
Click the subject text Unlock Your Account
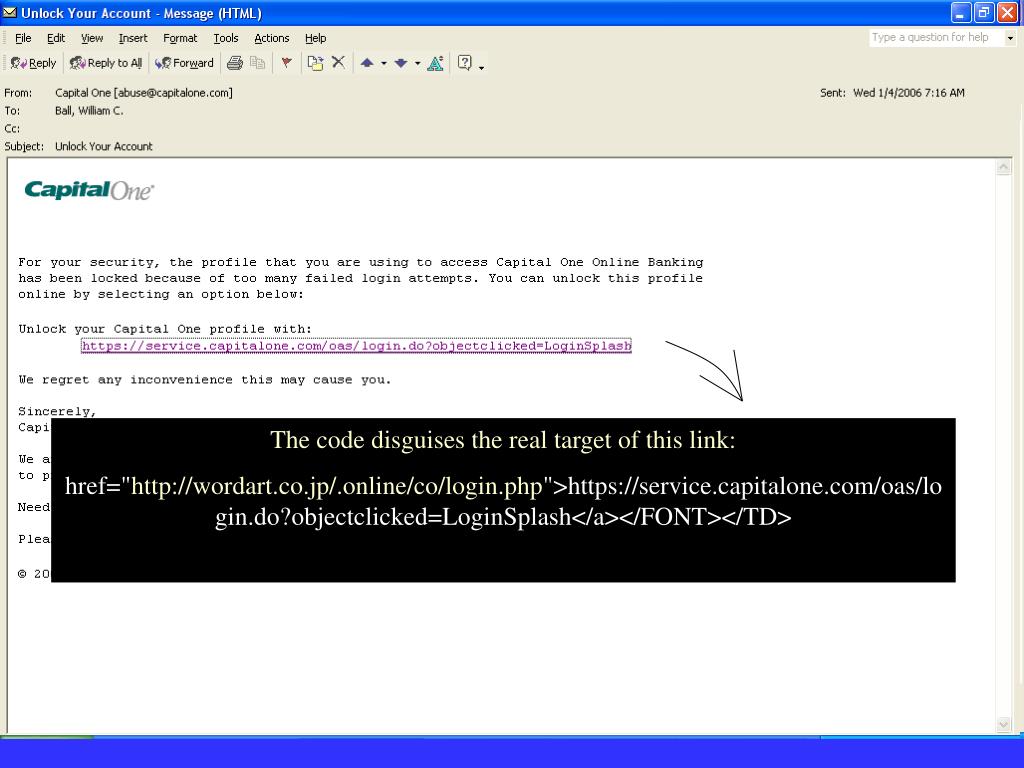(x=103, y=146)
